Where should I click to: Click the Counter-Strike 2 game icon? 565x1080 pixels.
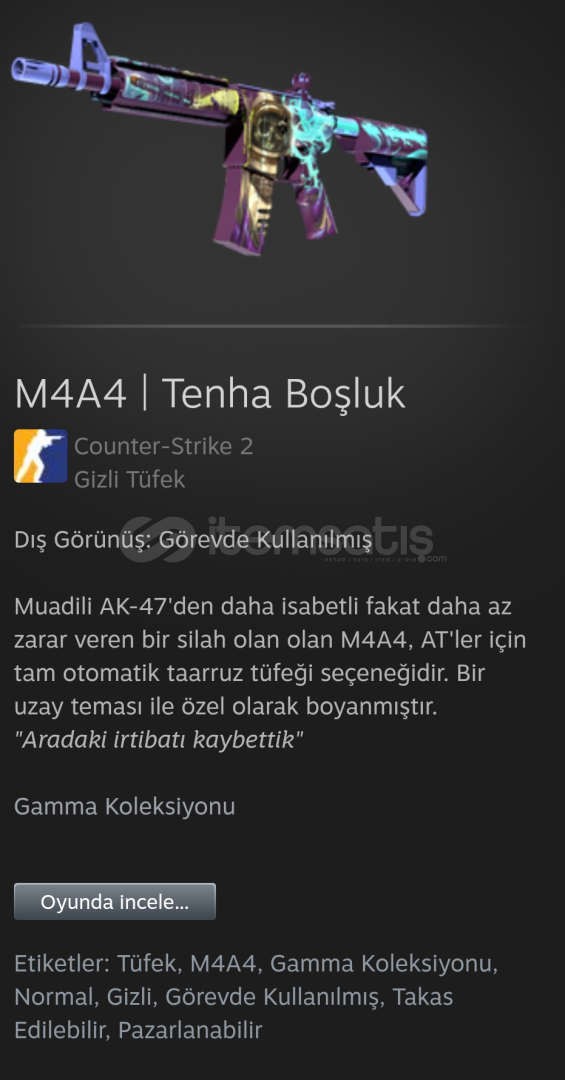click(x=41, y=456)
